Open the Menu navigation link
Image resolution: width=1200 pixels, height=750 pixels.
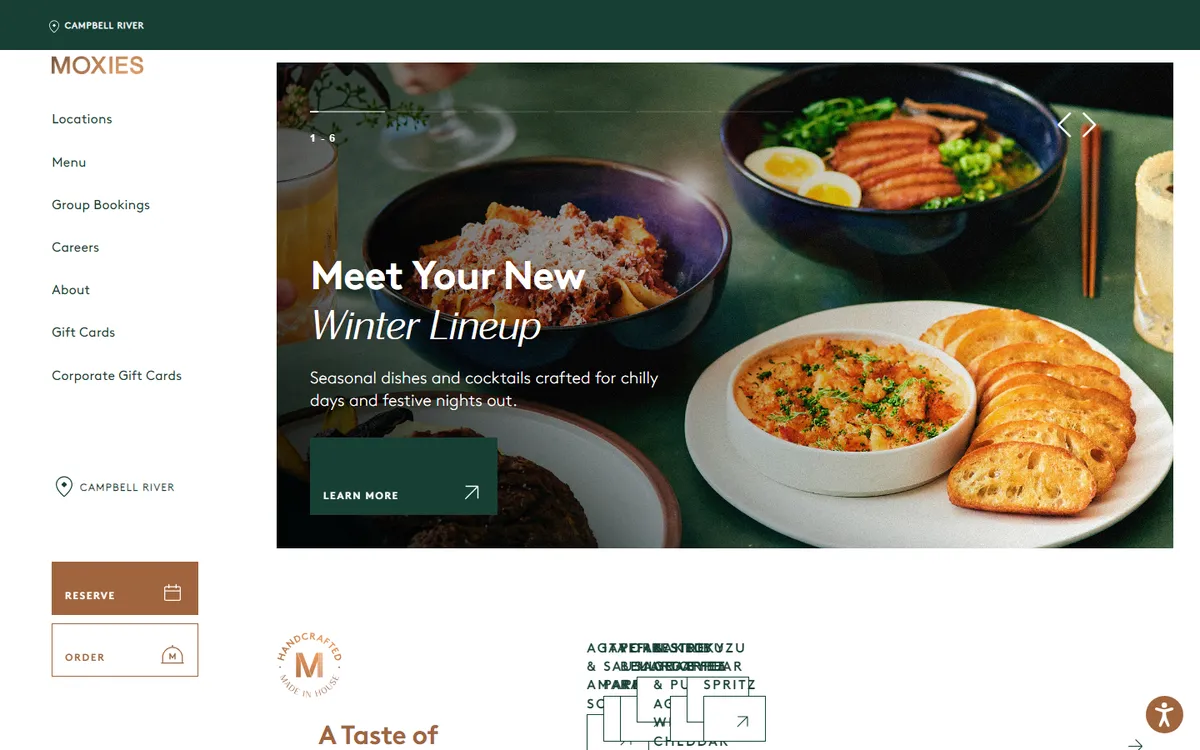pyautogui.click(x=69, y=162)
